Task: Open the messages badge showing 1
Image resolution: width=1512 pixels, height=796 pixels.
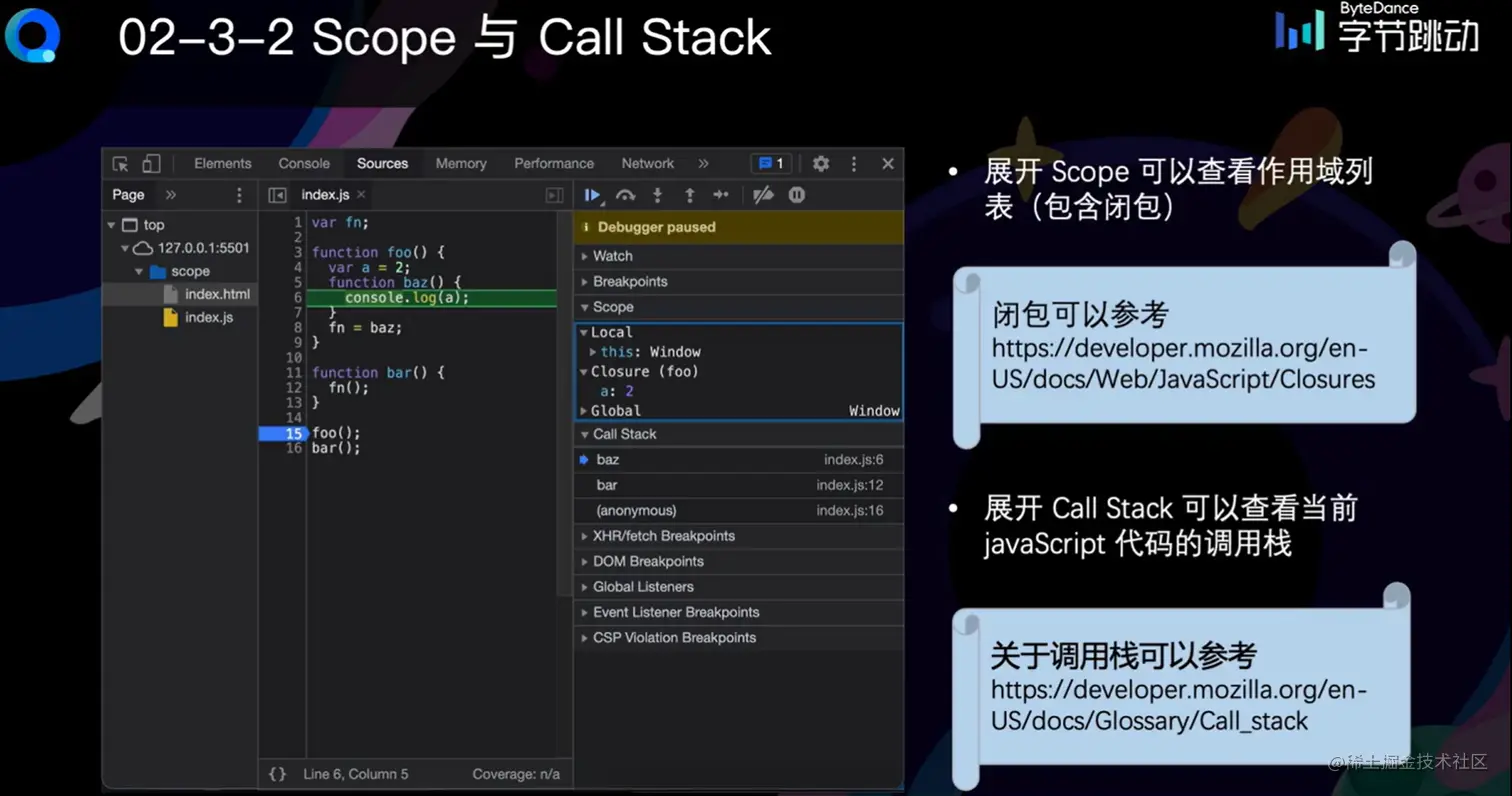Action: pyautogui.click(x=771, y=164)
